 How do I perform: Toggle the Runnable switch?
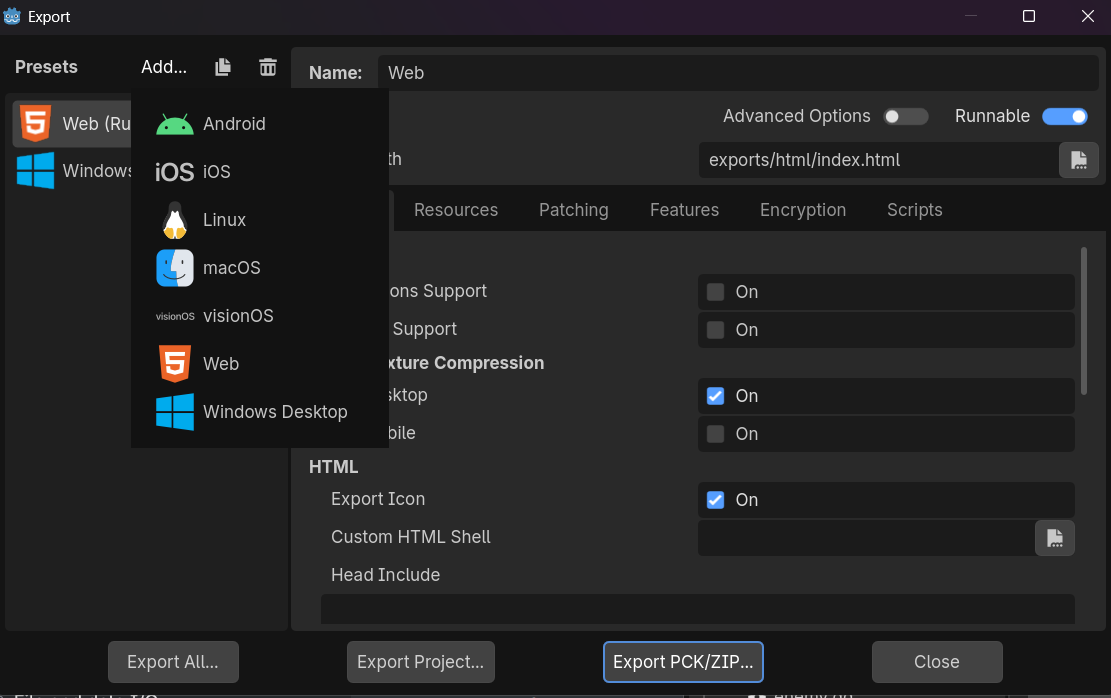pos(1064,116)
